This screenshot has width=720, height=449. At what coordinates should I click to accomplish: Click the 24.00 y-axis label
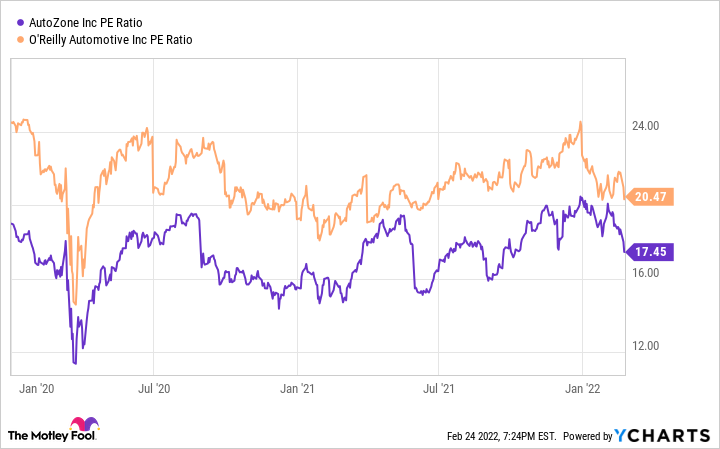tap(646, 126)
